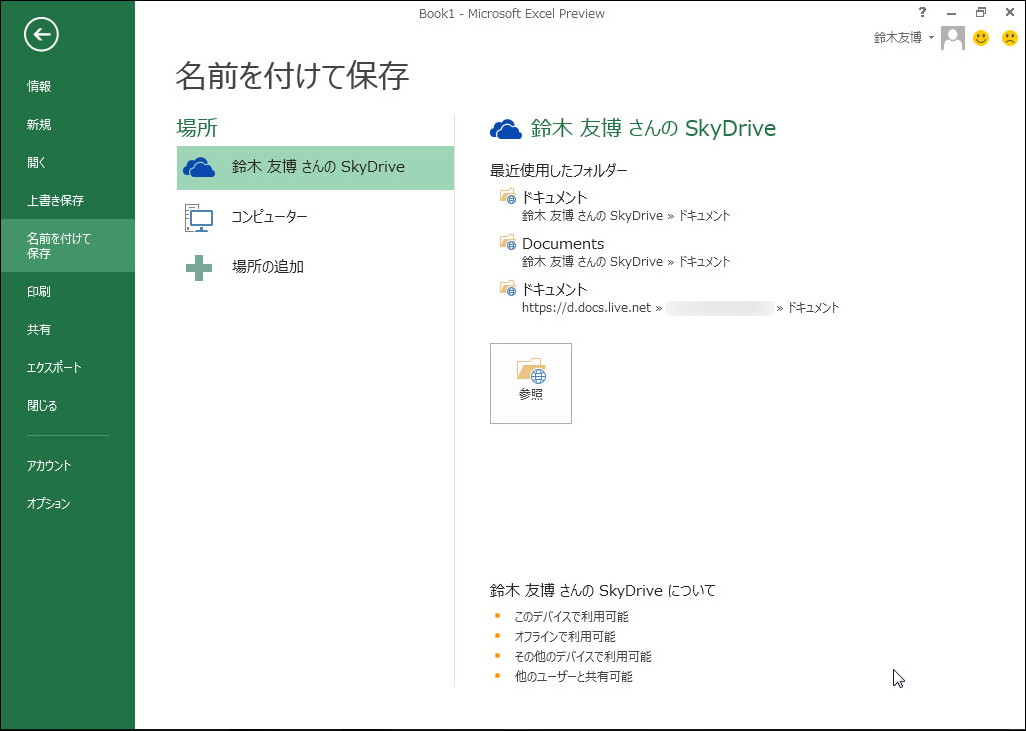Send feedback with the smiley face icon

click(982, 38)
